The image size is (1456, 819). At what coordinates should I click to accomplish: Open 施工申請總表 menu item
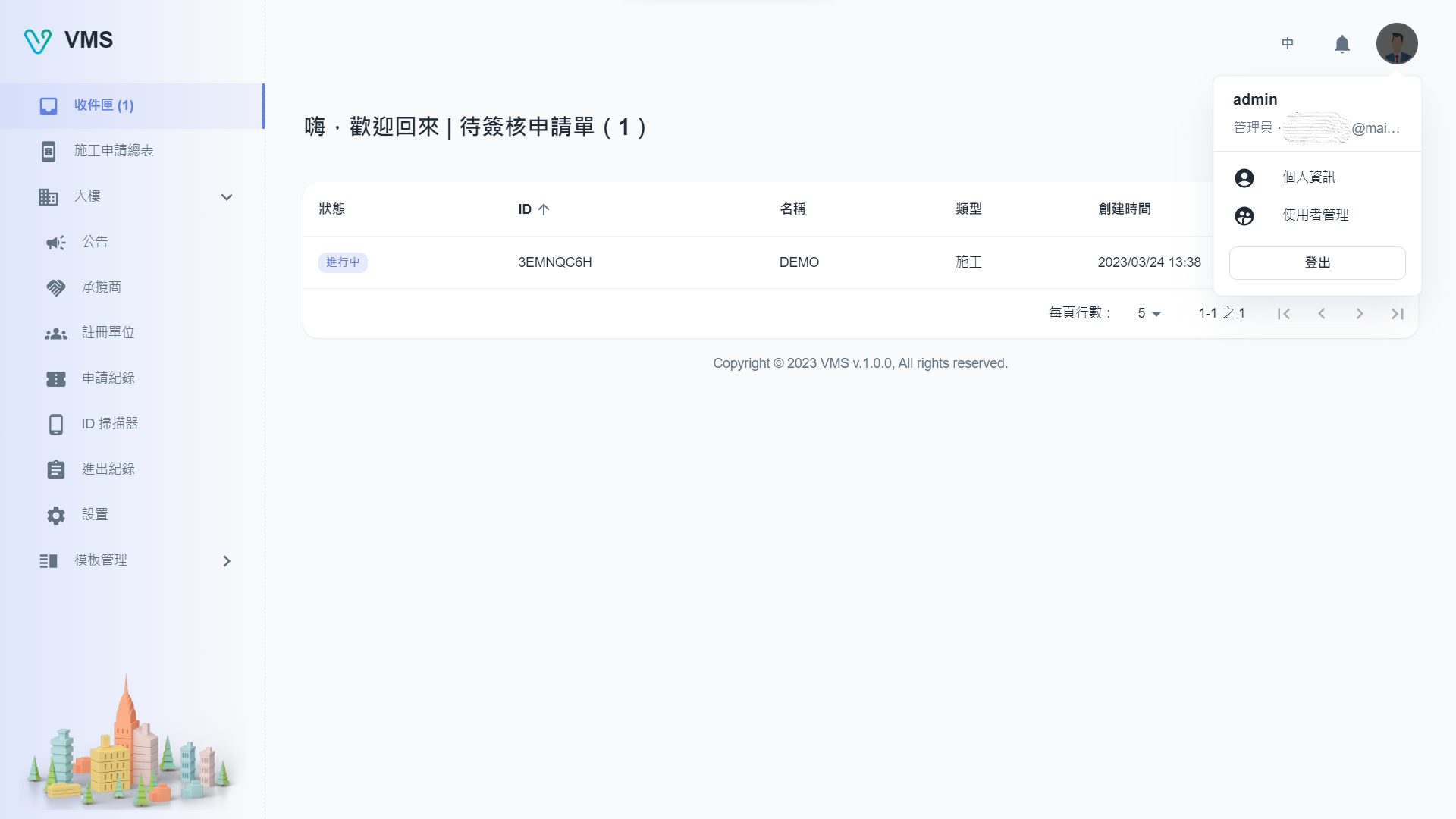pos(114,151)
